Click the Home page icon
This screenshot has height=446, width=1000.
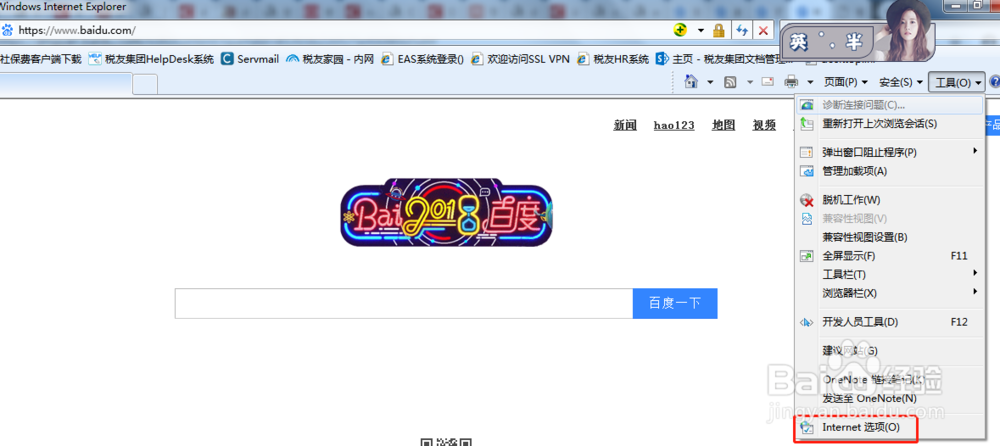coord(691,82)
